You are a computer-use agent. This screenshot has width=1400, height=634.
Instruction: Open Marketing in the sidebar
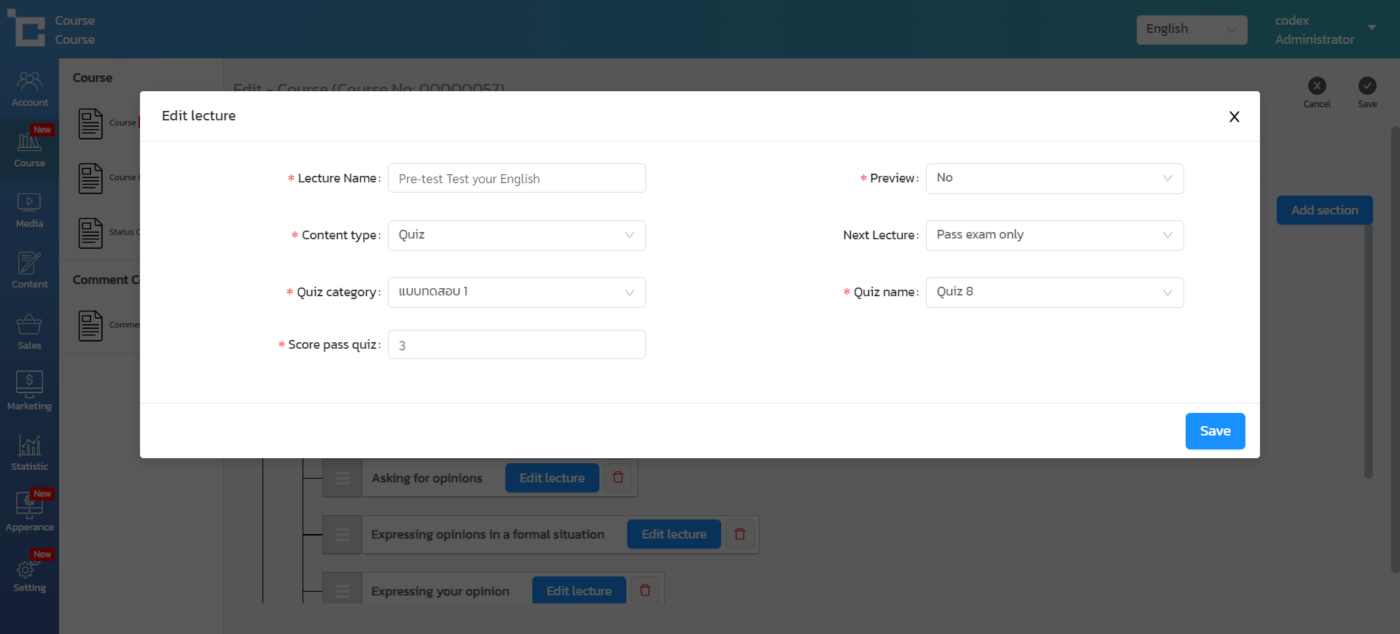click(29, 393)
